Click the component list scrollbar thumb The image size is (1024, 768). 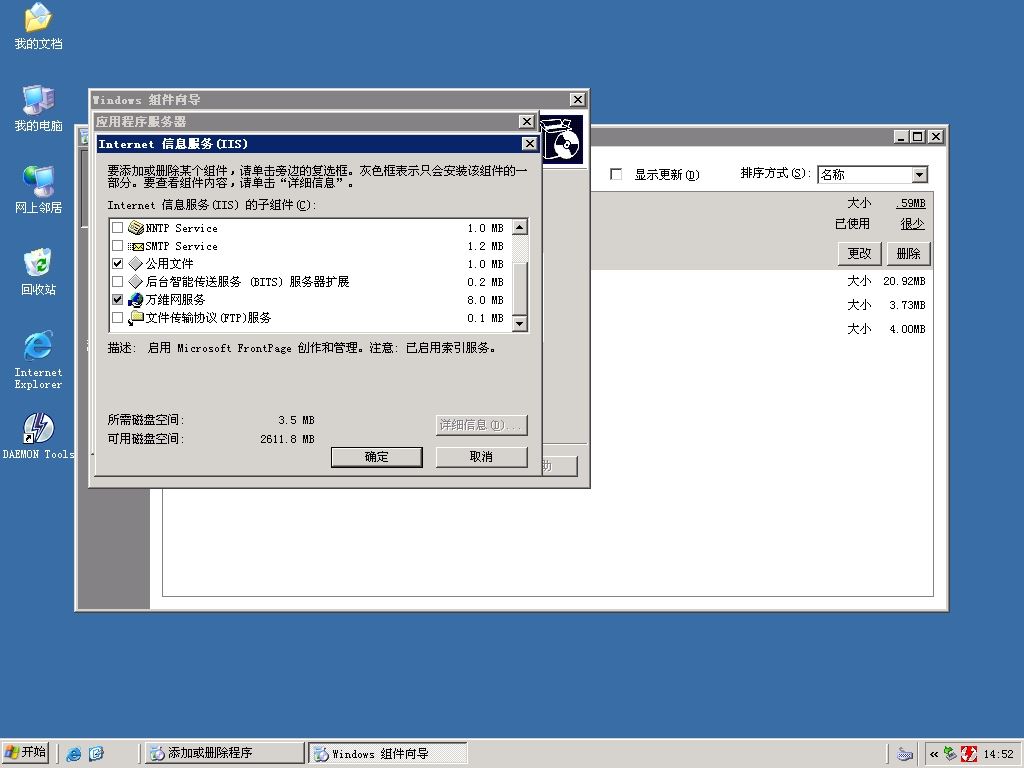coord(520,289)
